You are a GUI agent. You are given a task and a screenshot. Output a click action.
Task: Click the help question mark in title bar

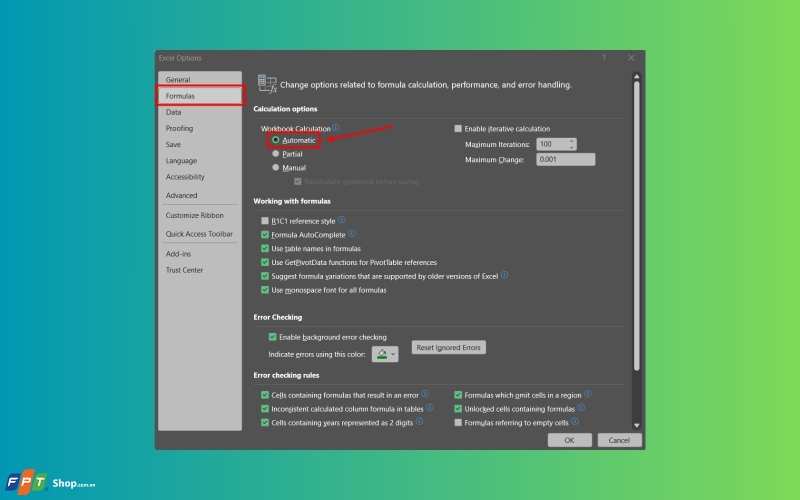[x=604, y=58]
